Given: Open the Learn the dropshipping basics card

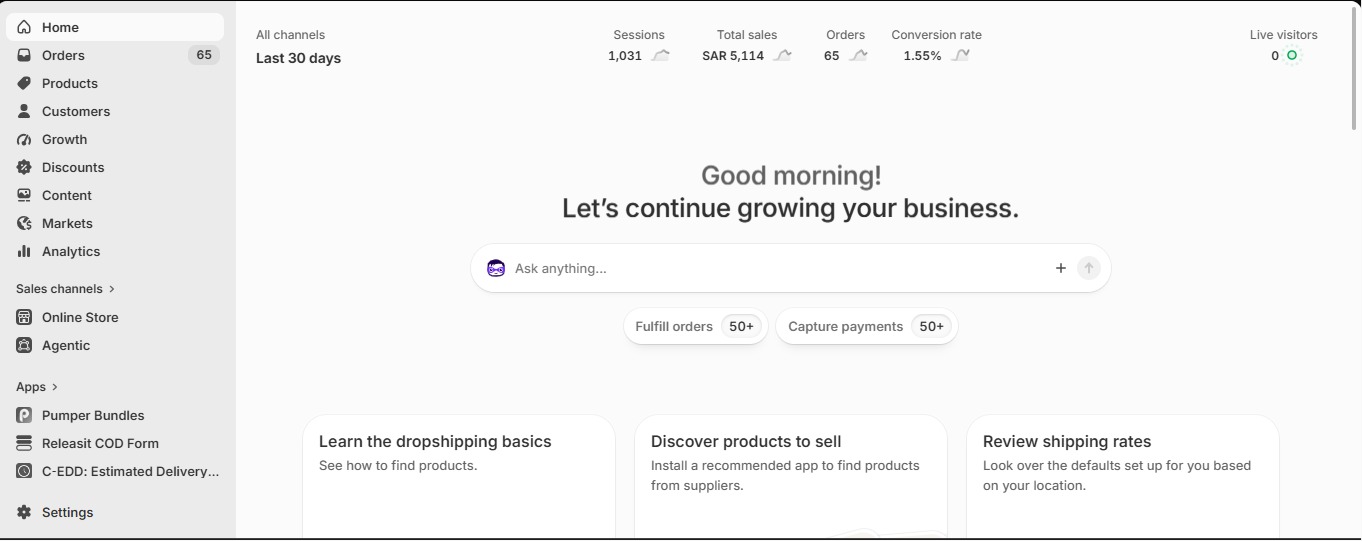Looking at the screenshot, I should pyautogui.click(x=459, y=477).
